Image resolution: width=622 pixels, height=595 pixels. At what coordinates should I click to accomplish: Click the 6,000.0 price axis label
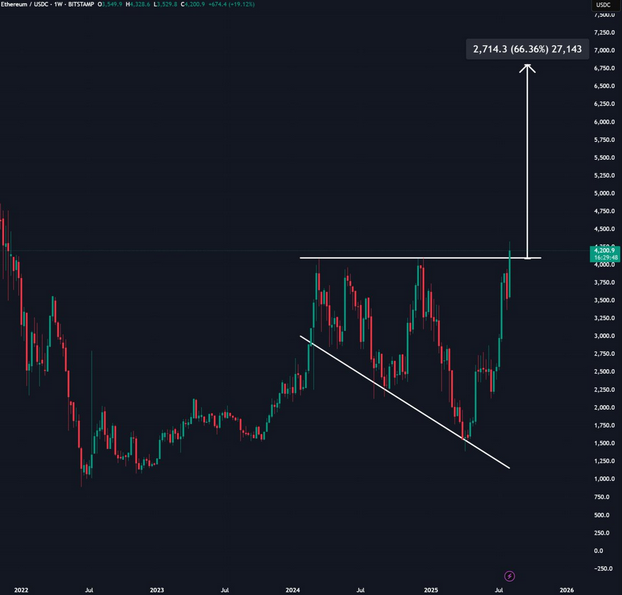tap(604, 122)
